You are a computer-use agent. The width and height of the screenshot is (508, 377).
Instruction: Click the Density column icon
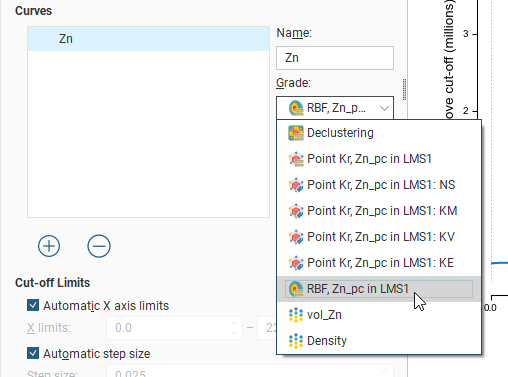[296, 341]
